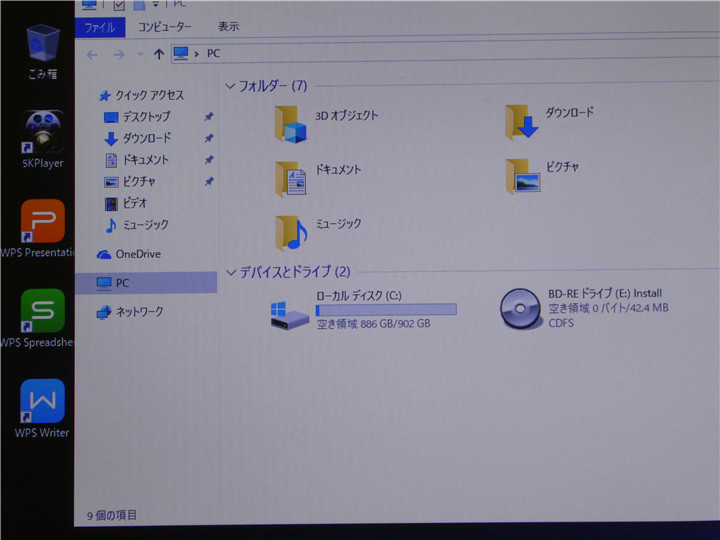Select ドキュメント in the sidebar

point(137,160)
